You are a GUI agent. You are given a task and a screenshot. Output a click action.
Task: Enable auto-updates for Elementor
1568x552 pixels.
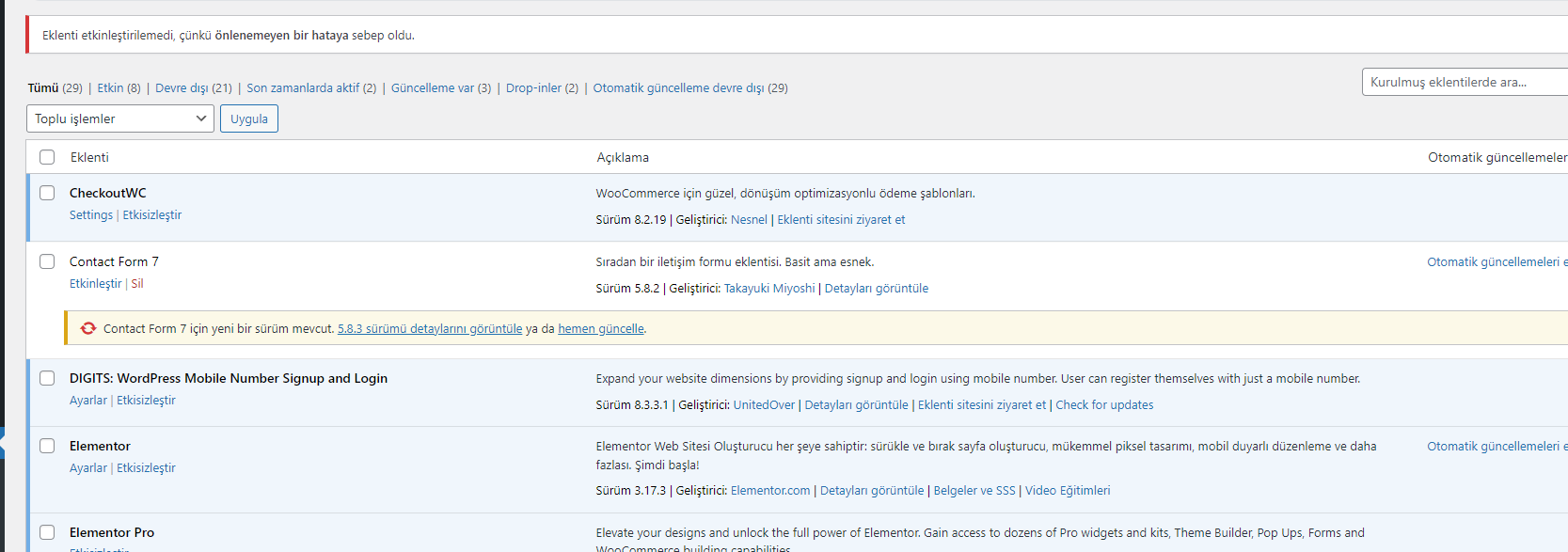point(1497,447)
